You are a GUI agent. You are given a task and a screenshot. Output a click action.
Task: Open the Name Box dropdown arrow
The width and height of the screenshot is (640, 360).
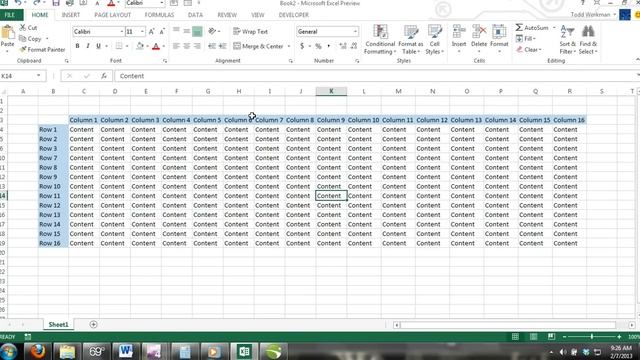[38, 76]
